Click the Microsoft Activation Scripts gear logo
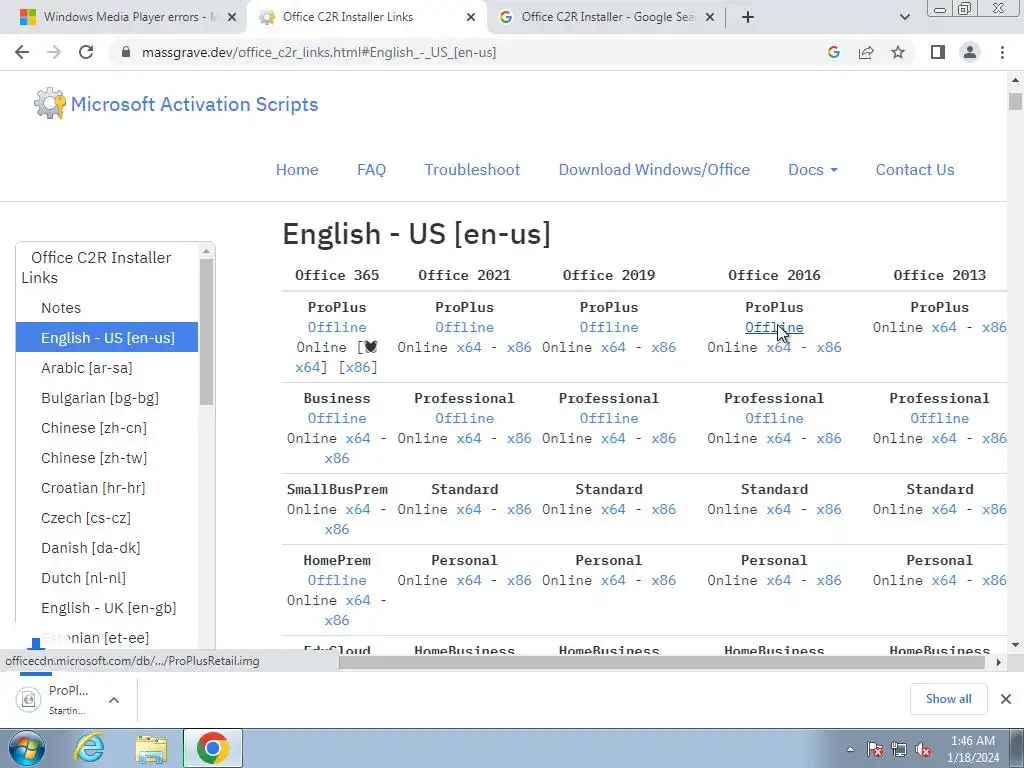 50,103
